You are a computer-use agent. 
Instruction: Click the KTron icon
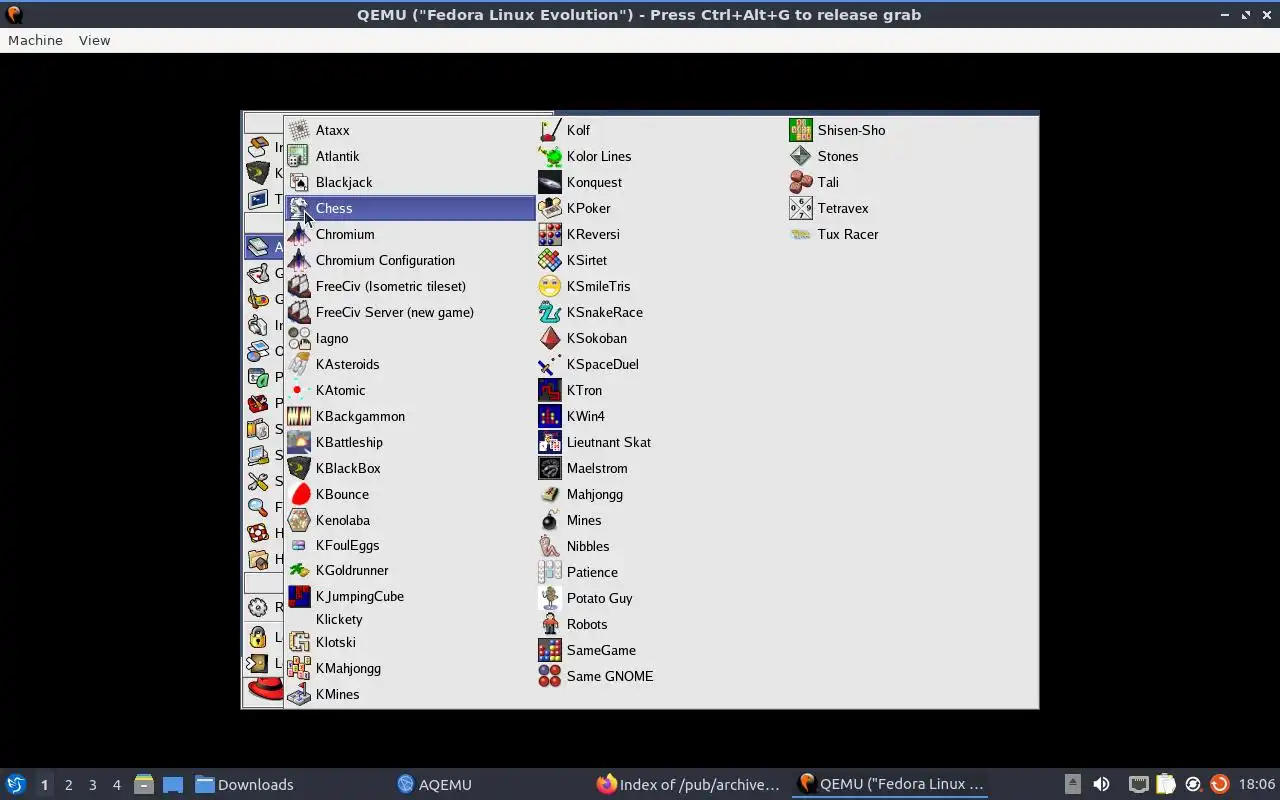point(549,390)
